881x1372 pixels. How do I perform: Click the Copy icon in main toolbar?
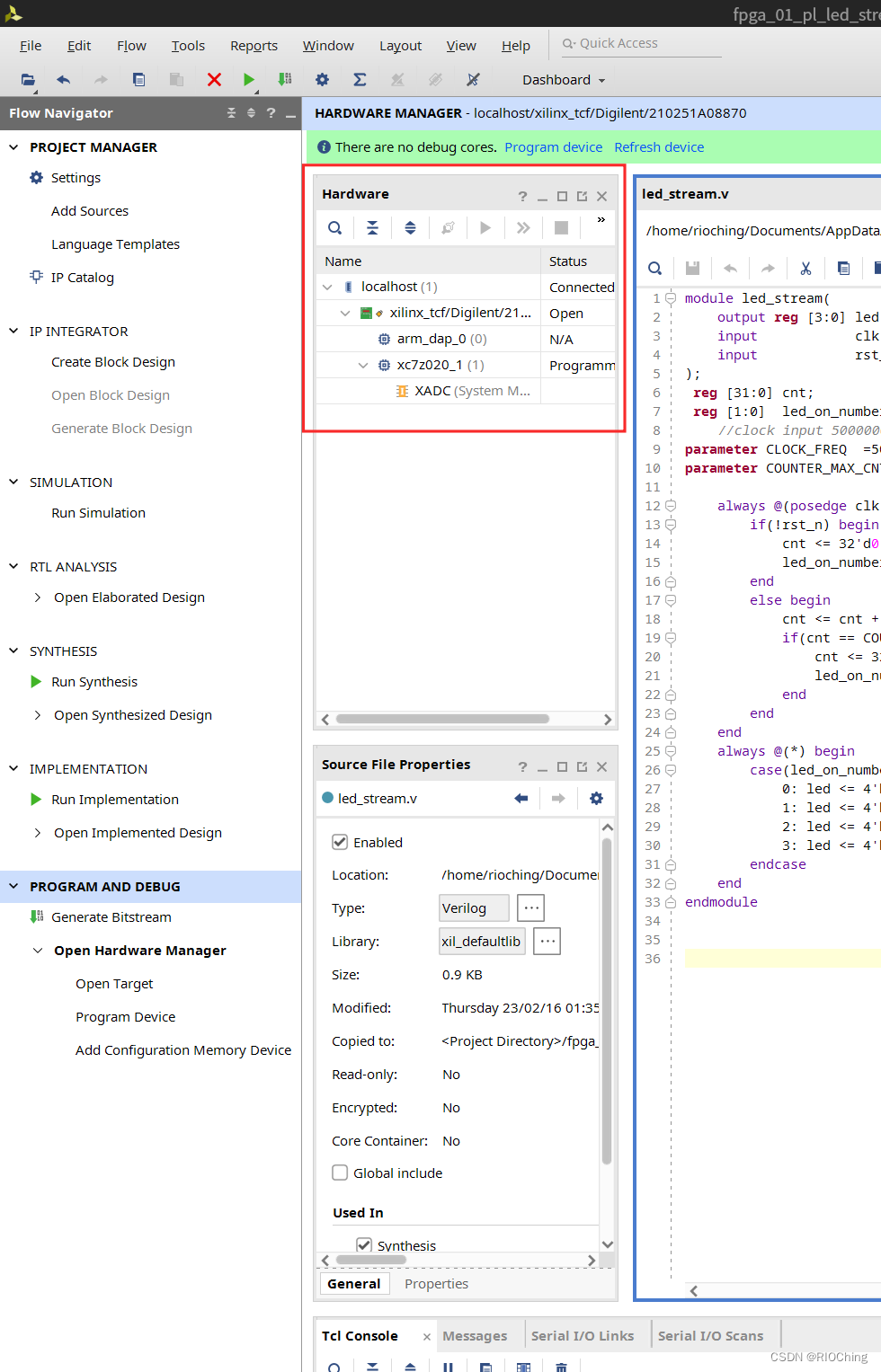click(x=138, y=80)
